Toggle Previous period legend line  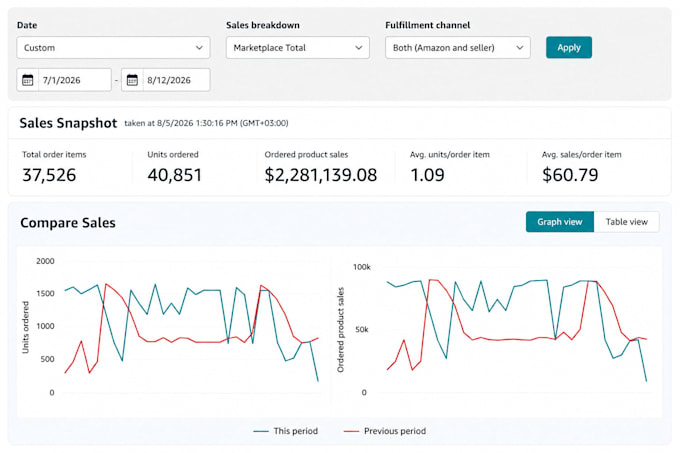(x=385, y=431)
